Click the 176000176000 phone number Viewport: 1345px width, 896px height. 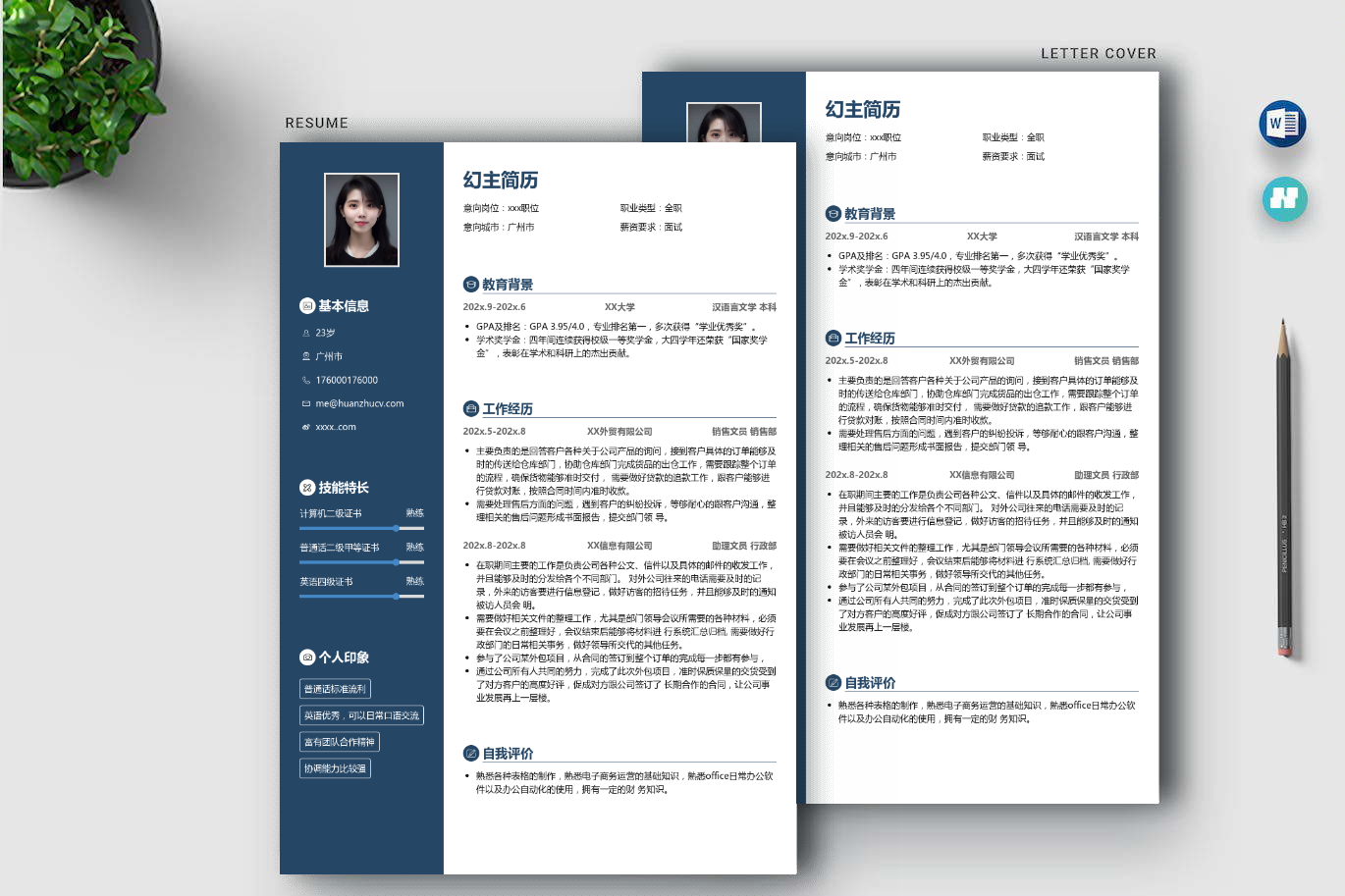(347, 381)
